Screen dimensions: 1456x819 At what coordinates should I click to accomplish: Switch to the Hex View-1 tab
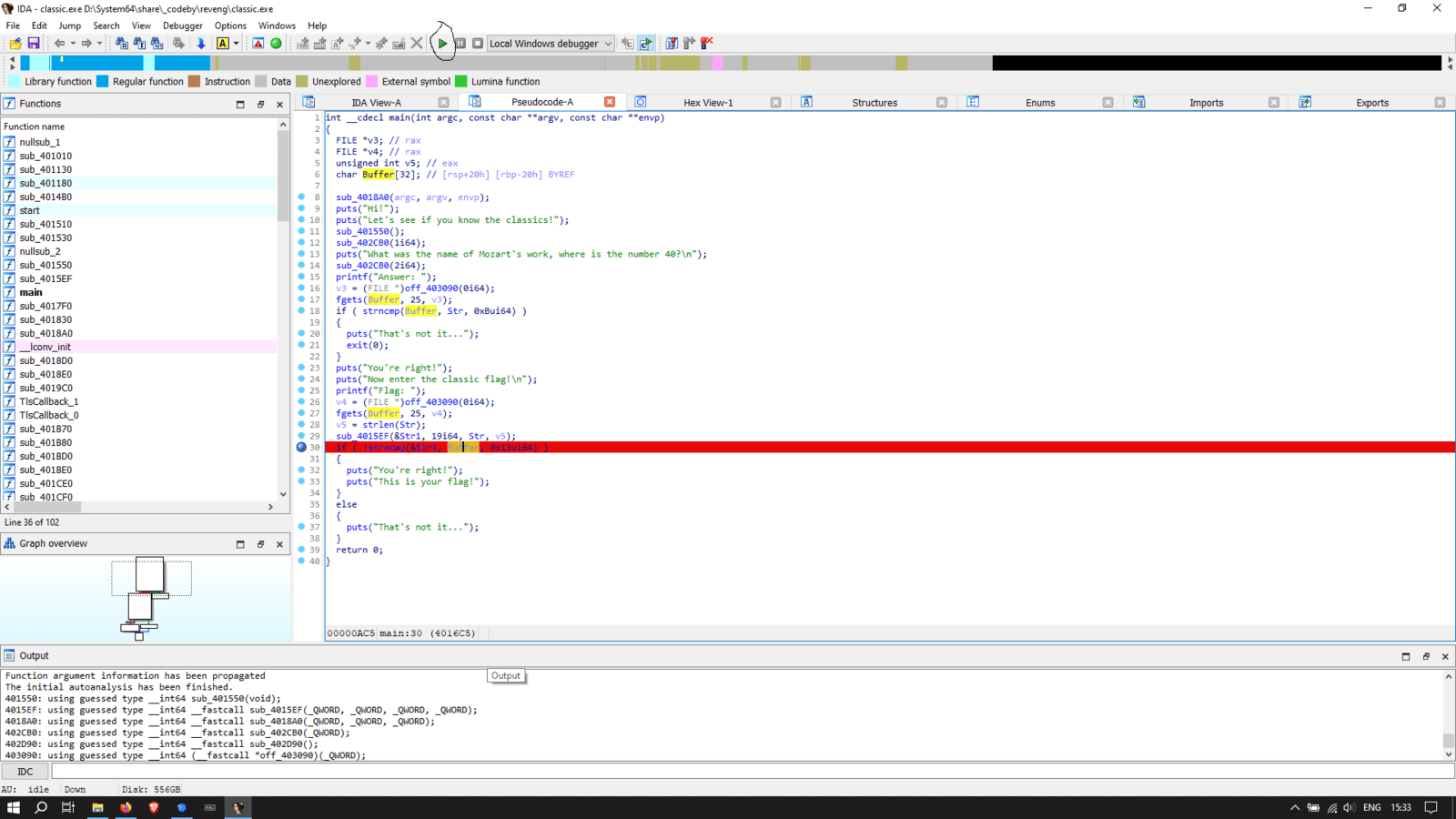coord(708,103)
